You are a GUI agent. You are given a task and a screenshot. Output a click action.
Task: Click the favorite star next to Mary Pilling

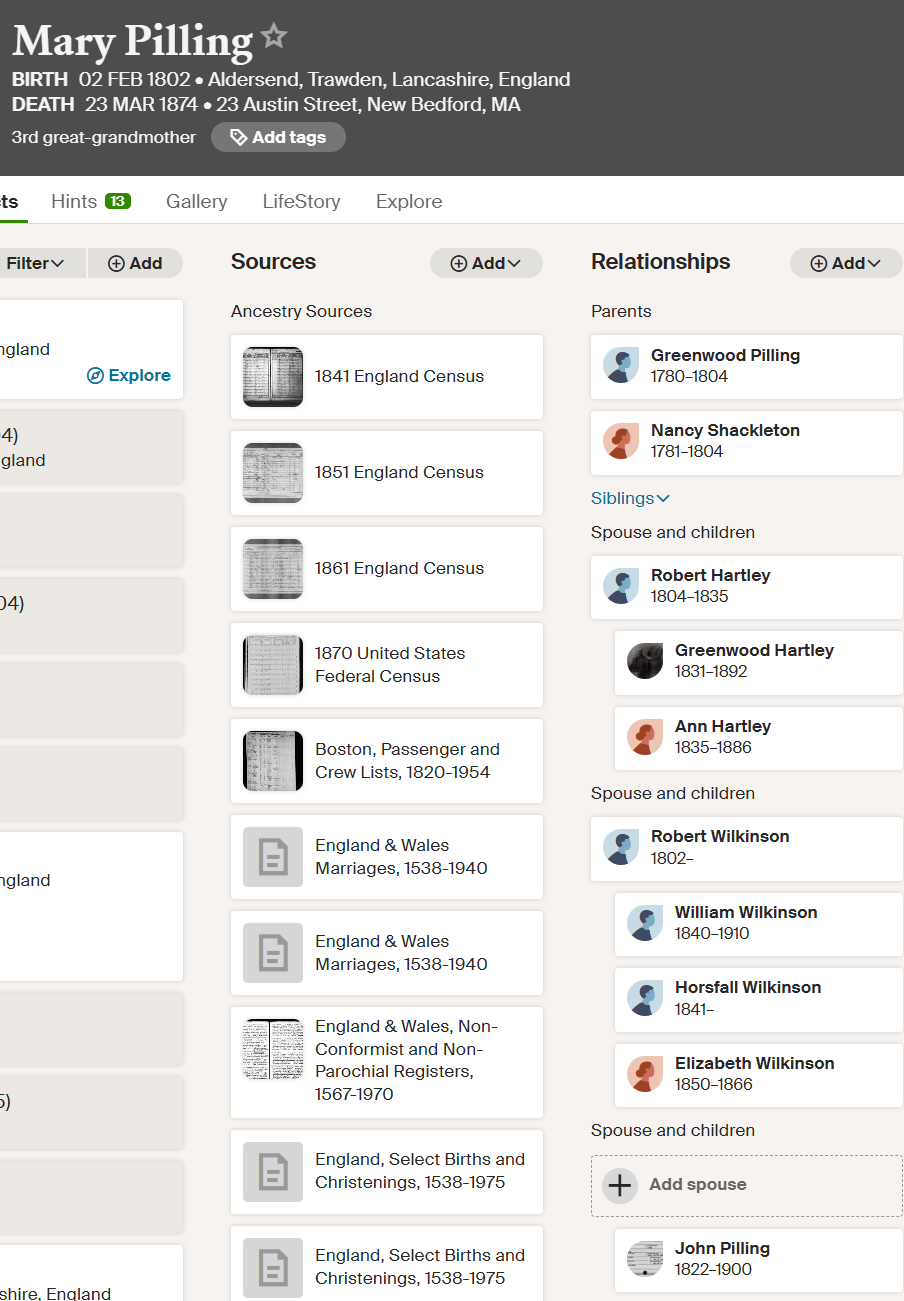pos(274,37)
